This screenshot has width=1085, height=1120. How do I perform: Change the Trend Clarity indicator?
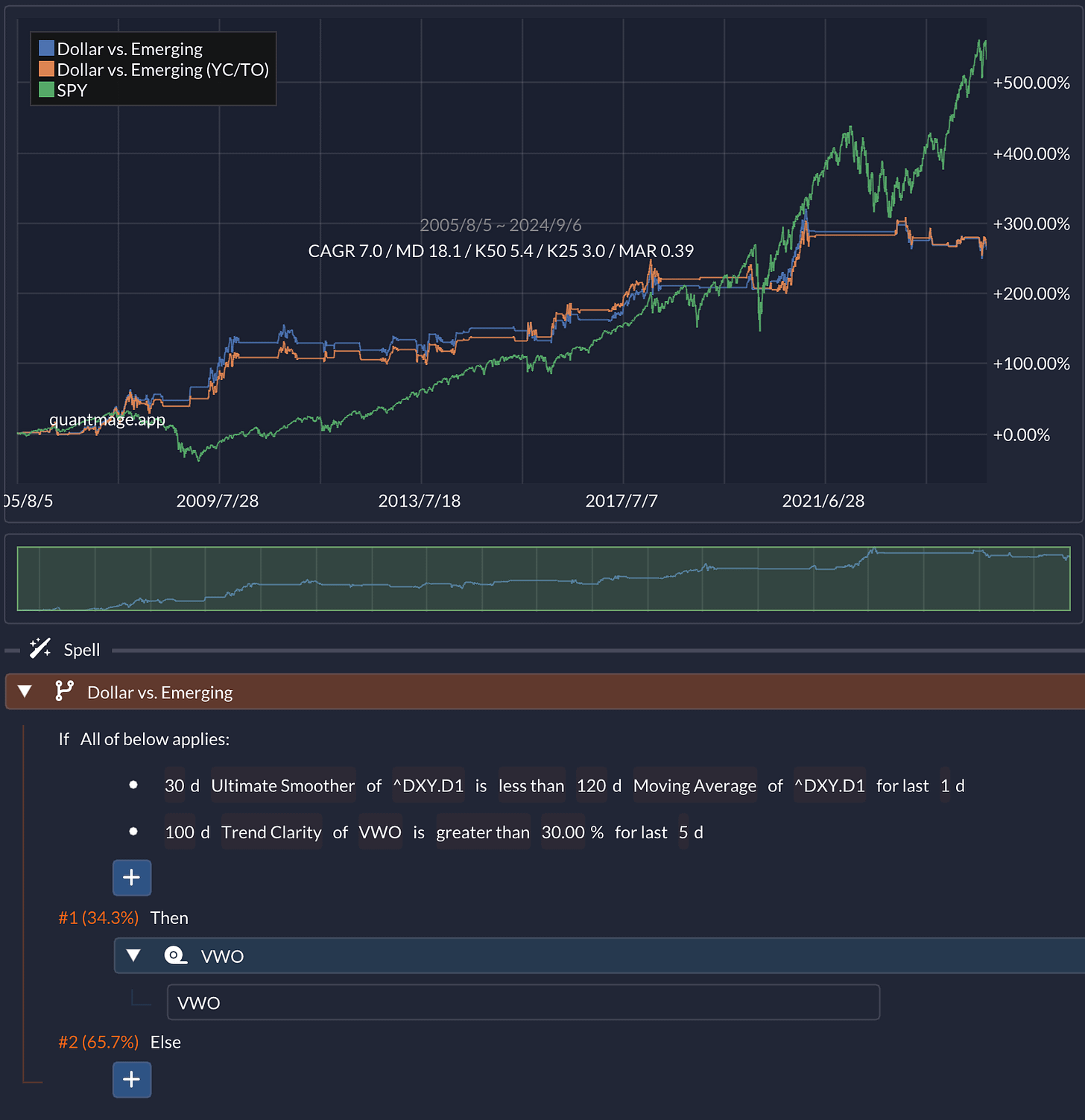(x=271, y=832)
